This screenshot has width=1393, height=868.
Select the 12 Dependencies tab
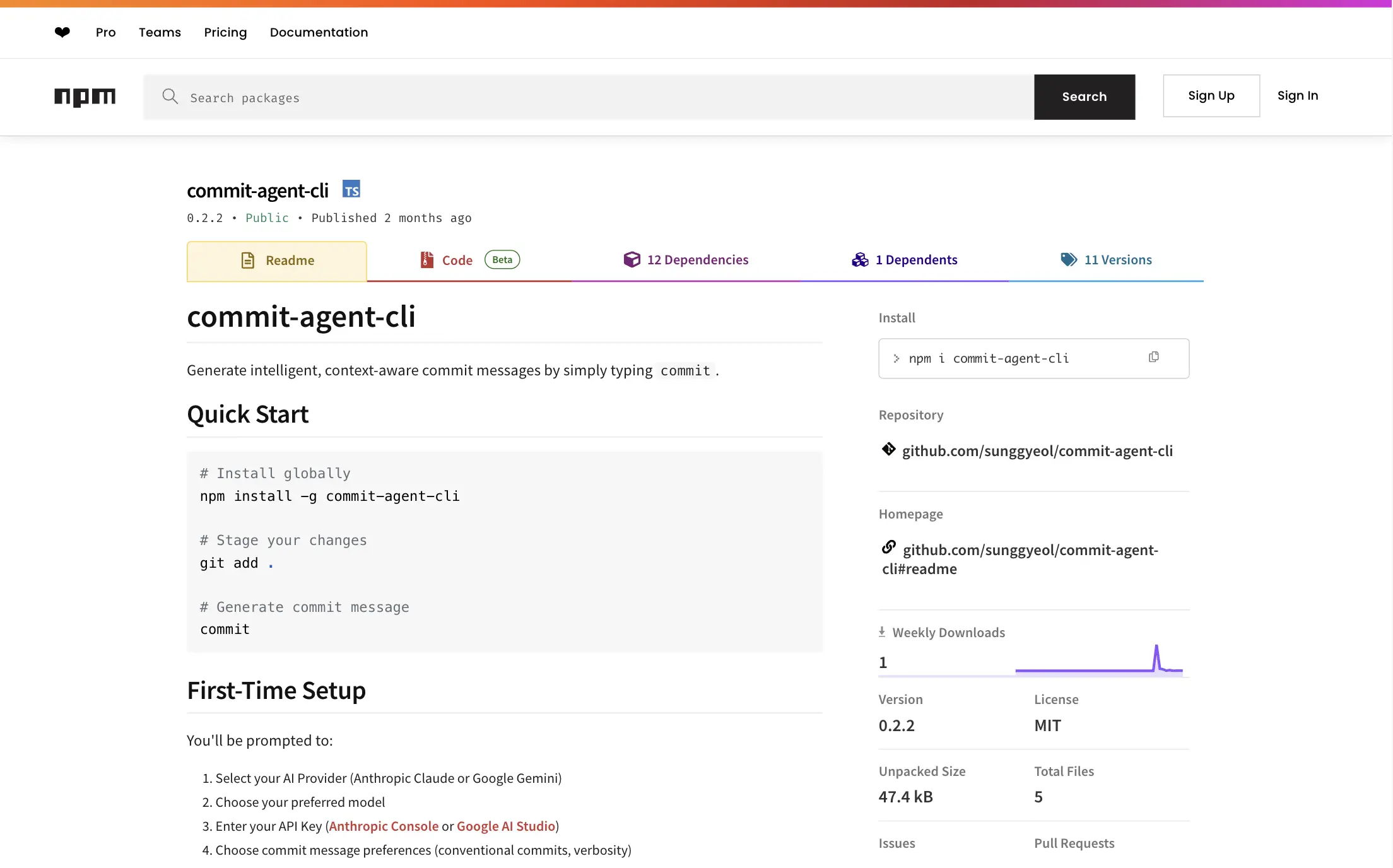click(697, 259)
